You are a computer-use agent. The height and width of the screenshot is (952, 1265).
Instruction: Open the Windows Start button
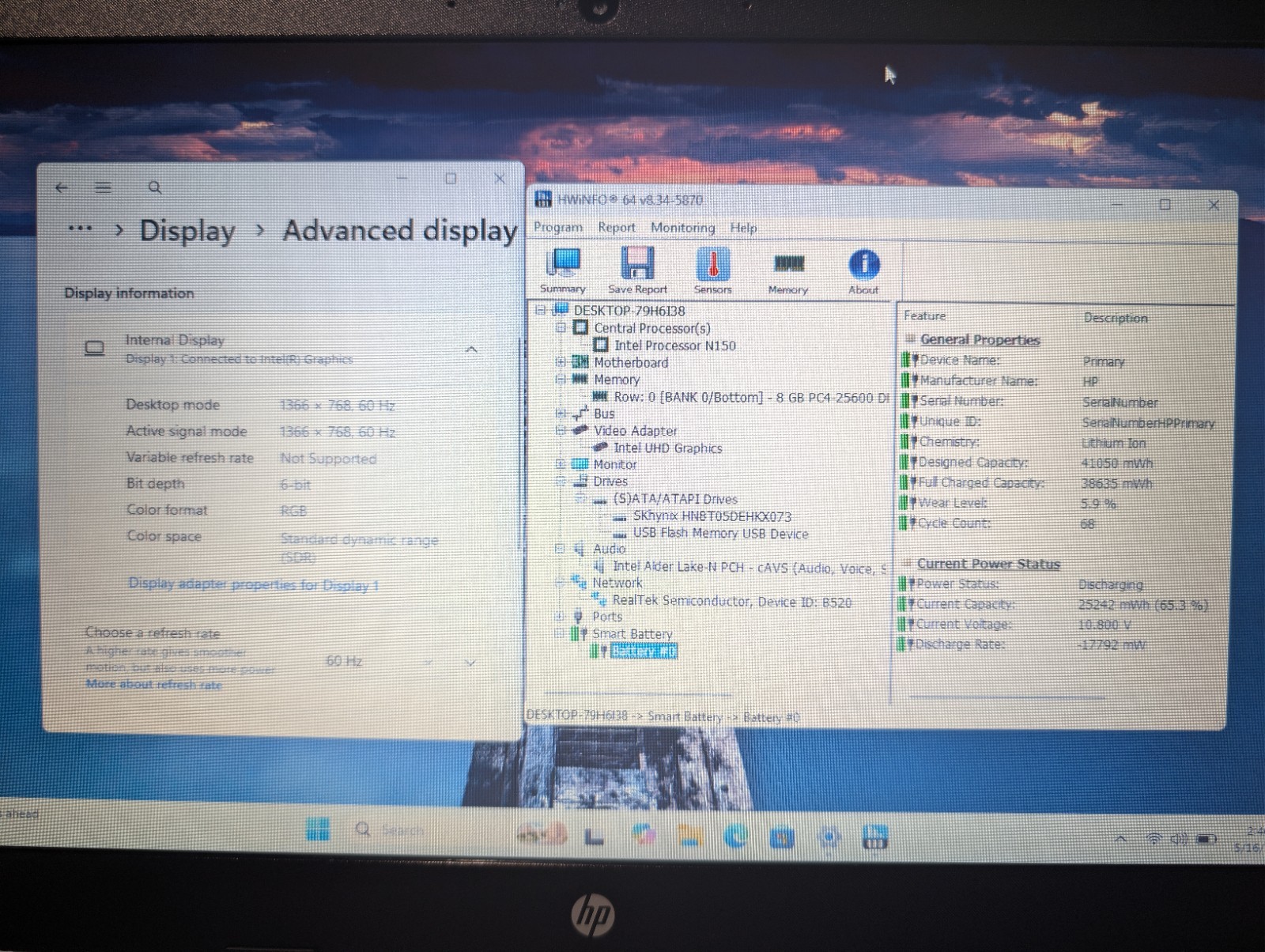[318, 829]
